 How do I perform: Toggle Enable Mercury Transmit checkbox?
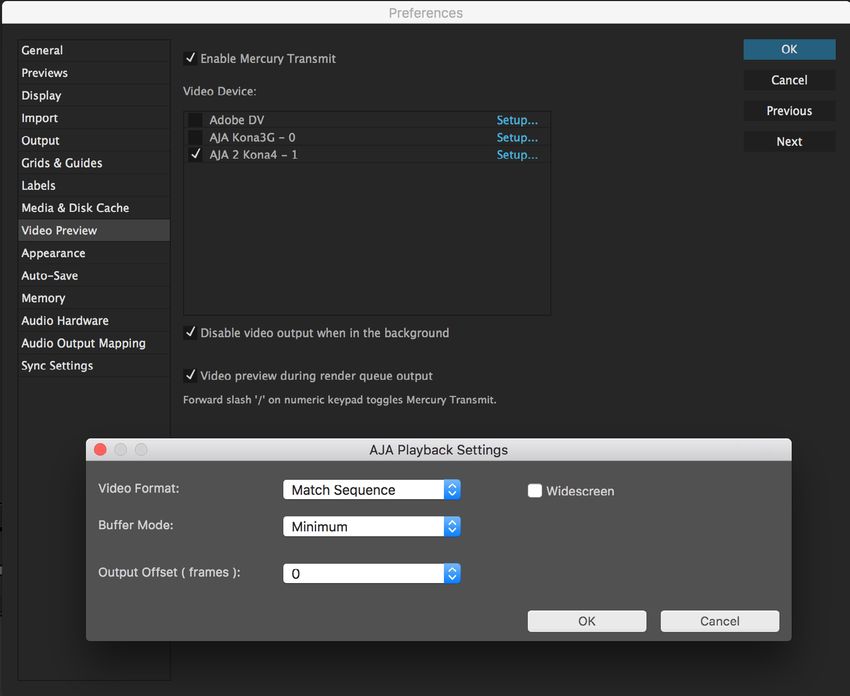click(x=190, y=58)
